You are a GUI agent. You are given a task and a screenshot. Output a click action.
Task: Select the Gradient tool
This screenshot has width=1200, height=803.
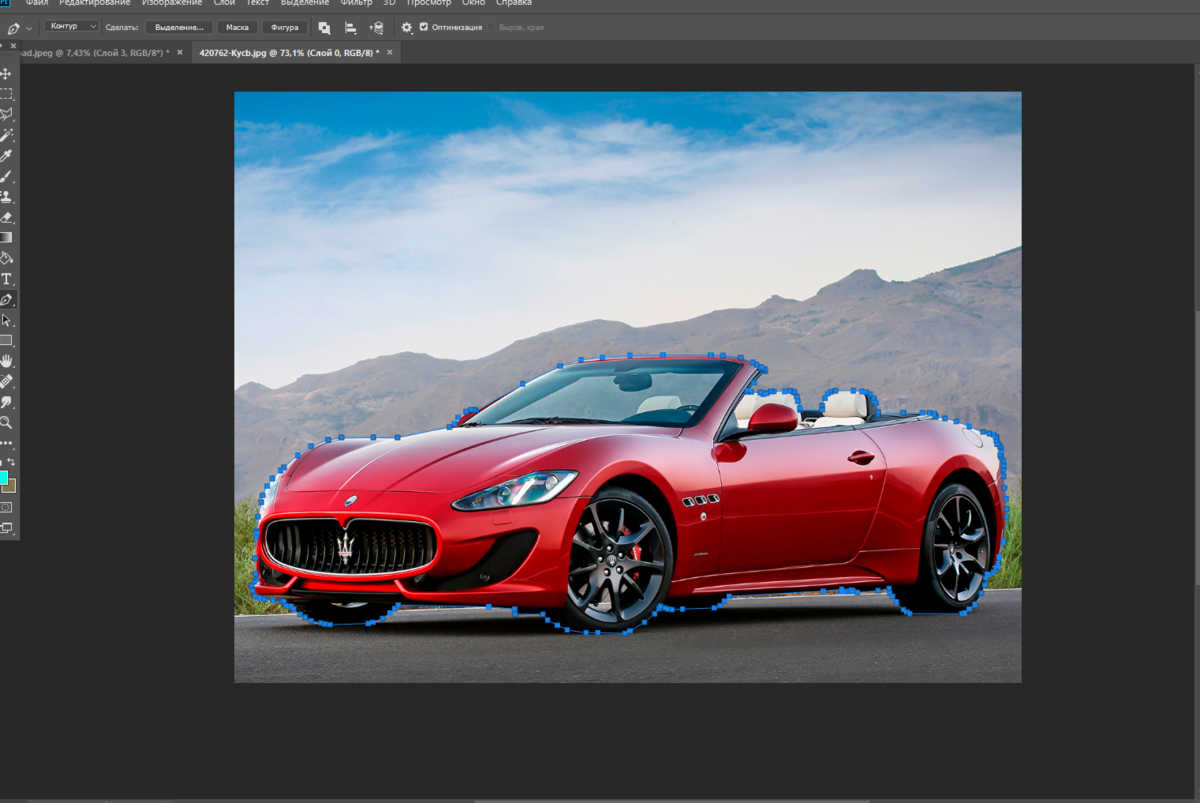(x=6, y=238)
